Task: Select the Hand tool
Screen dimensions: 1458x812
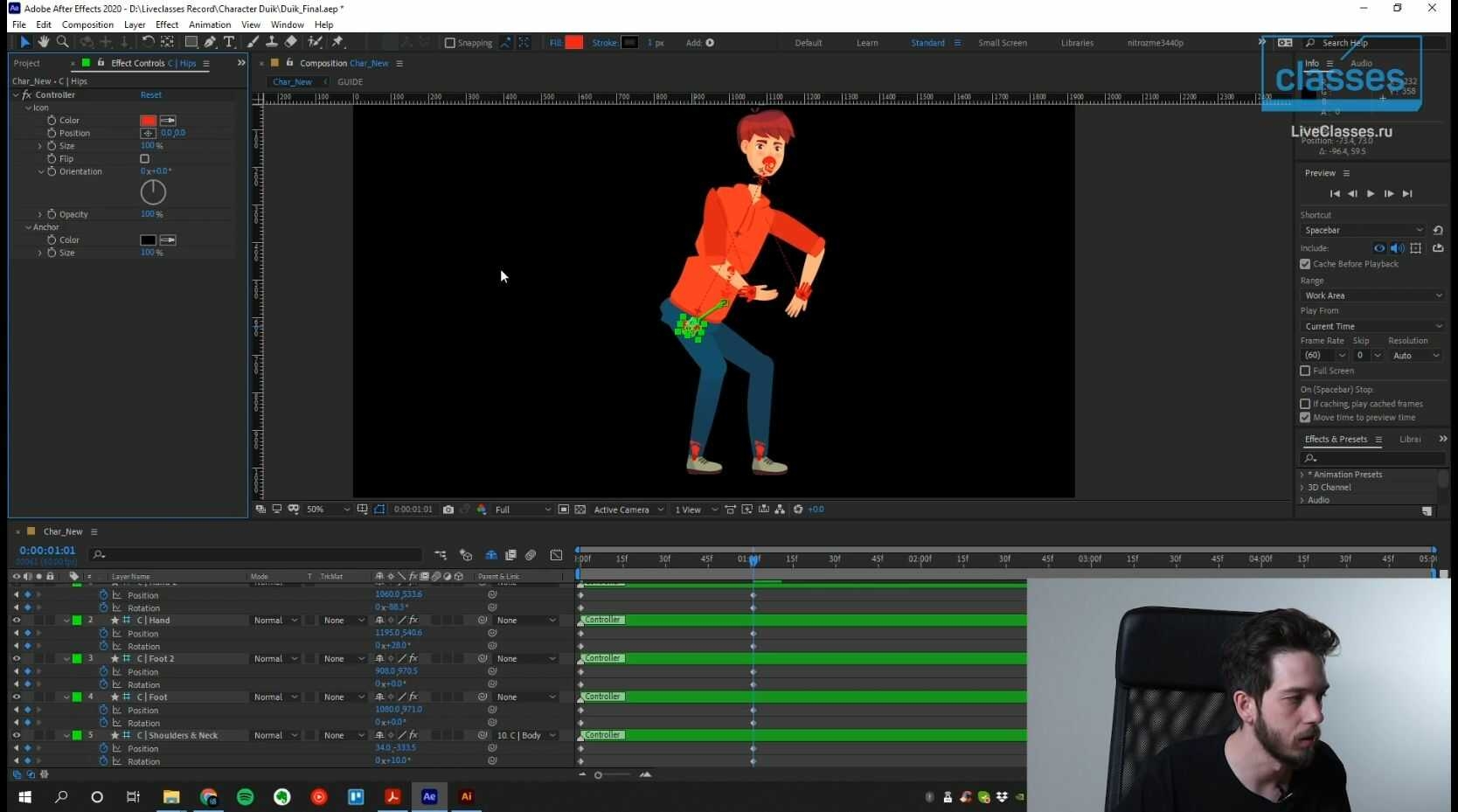Action: pyautogui.click(x=43, y=42)
